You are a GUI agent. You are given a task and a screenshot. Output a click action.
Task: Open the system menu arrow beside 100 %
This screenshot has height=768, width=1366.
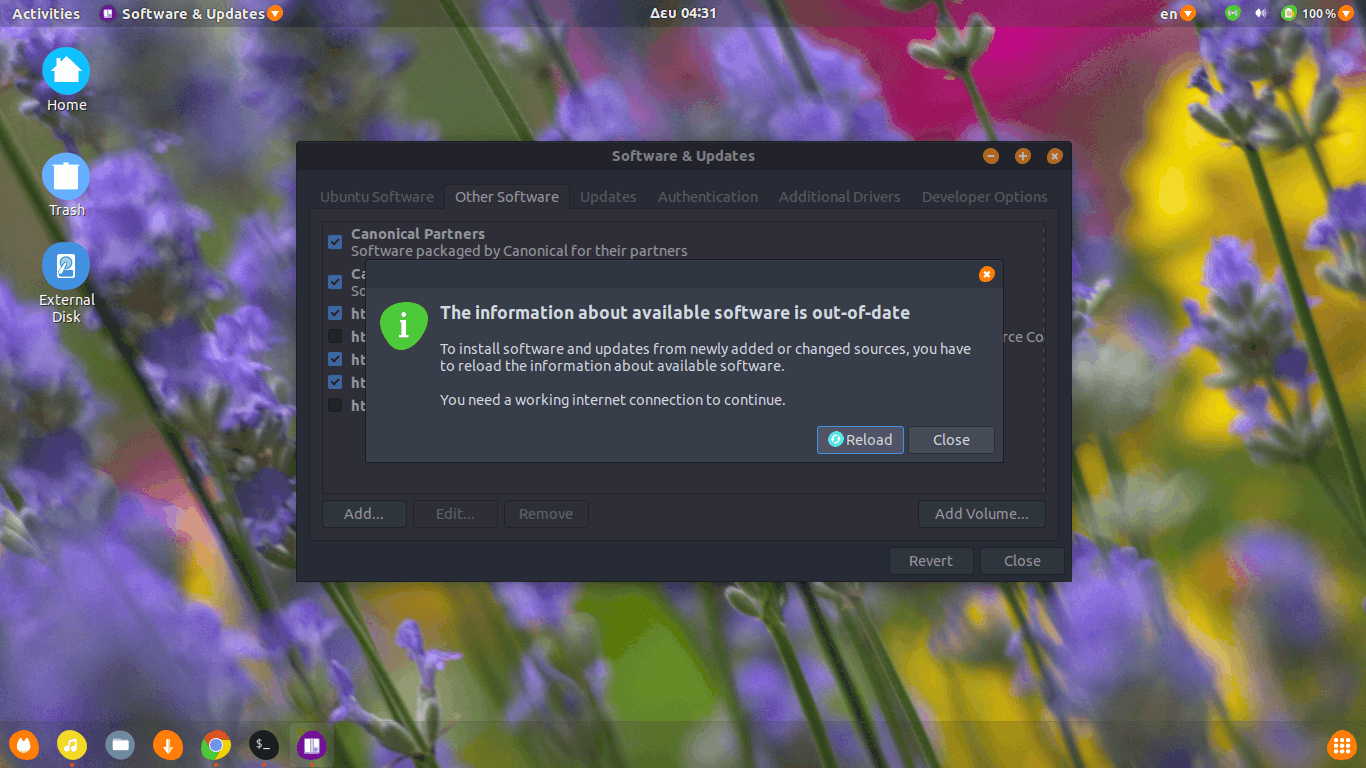tap(1345, 13)
